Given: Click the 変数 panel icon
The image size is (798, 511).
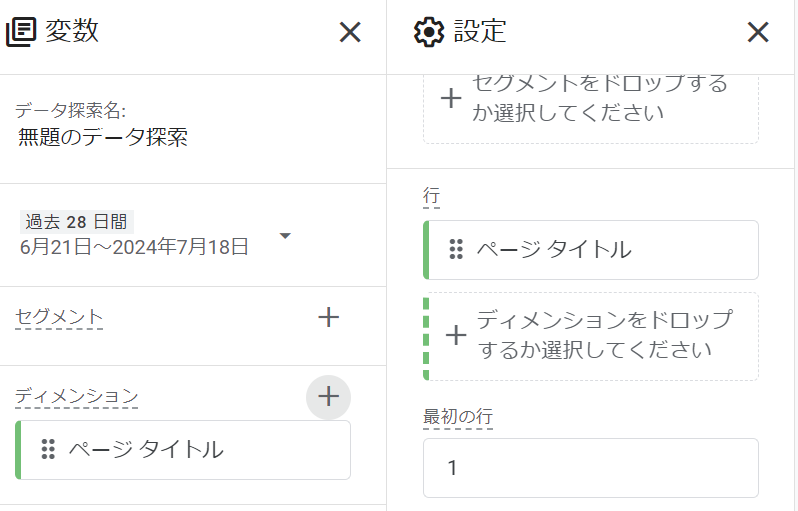Looking at the screenshot, I should pos(21,32).
